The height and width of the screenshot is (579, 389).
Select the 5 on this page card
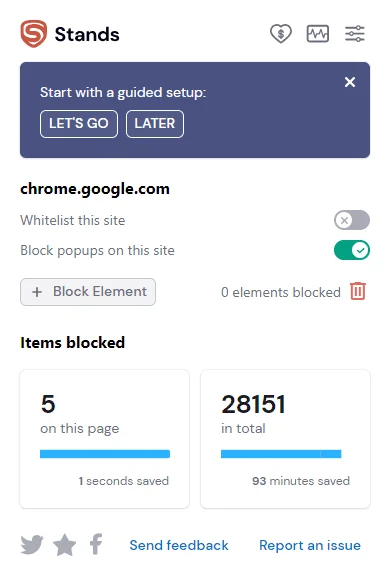(x=105, y=439)
